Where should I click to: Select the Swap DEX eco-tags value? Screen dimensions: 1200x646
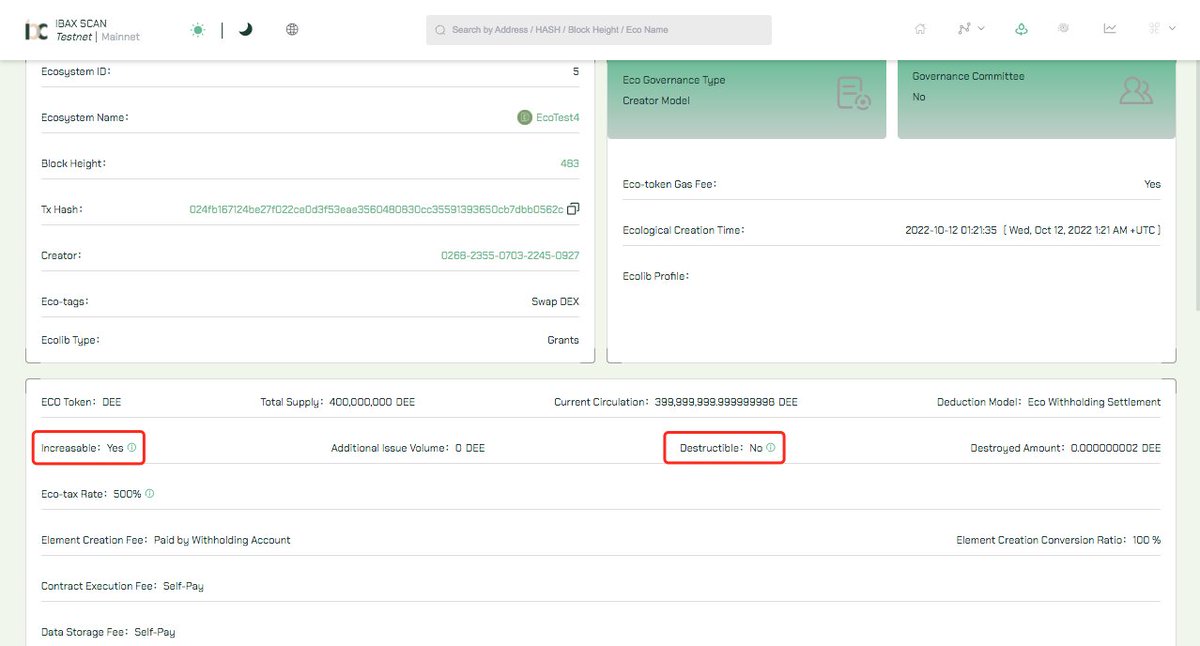pos(555,302)
